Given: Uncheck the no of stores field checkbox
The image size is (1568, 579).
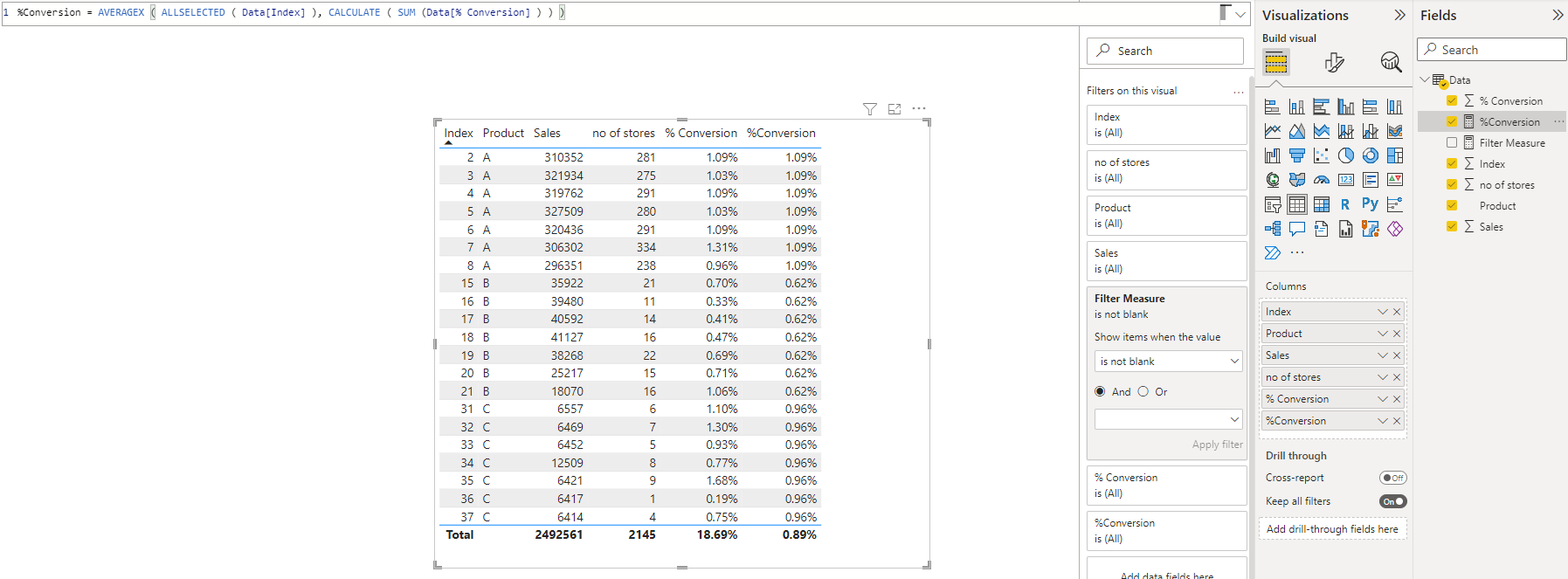Looking at the screenshot, I should (1452, 184).
